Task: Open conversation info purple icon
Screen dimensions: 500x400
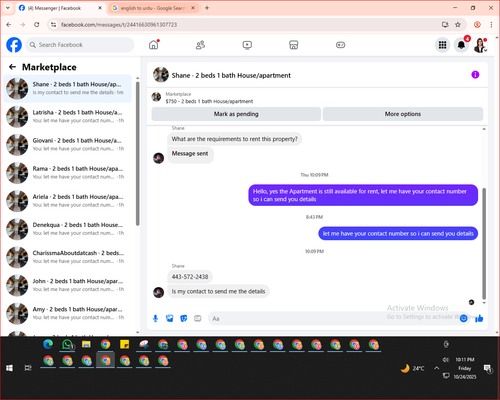Action: coord(475,75)
